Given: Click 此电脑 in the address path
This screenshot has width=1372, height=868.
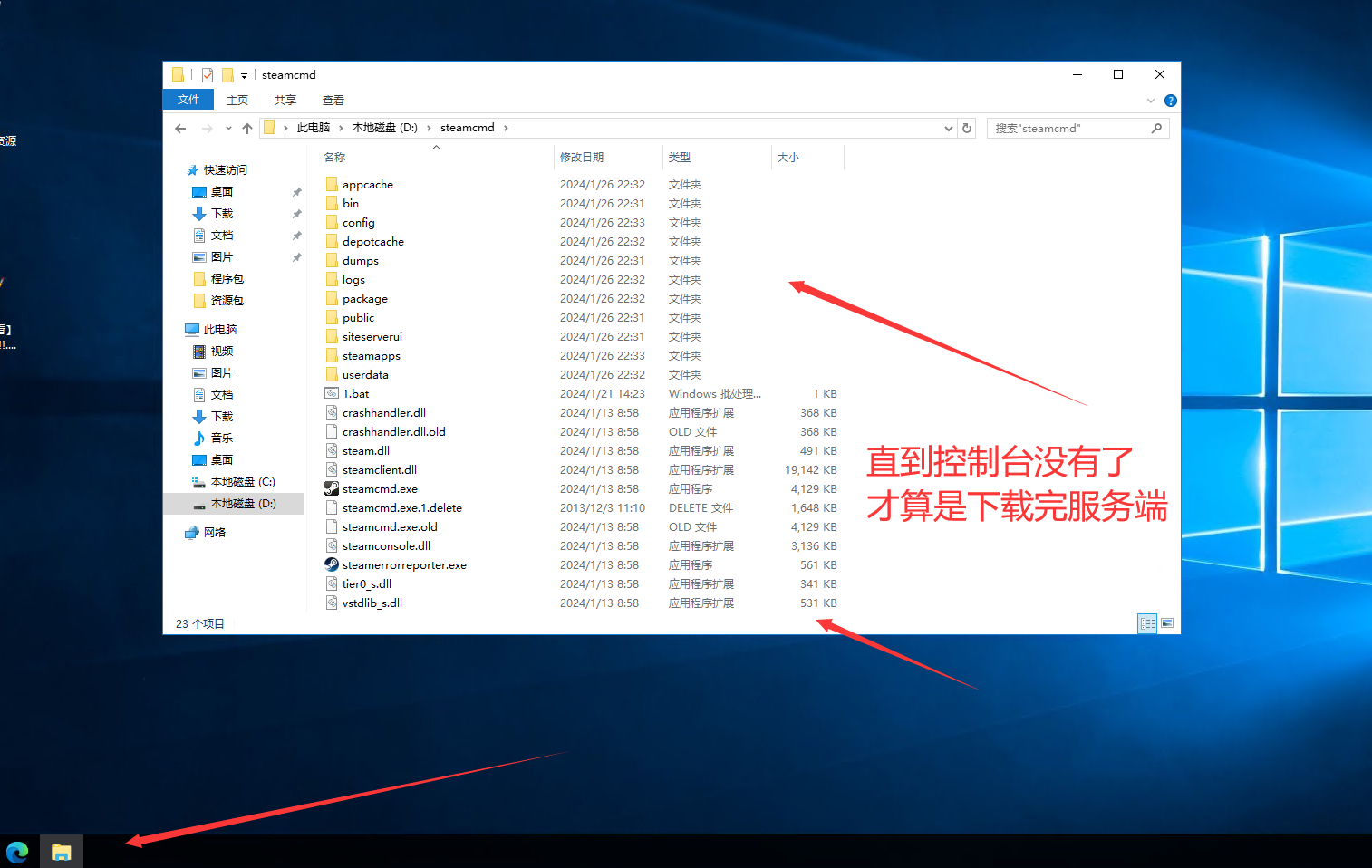Looking at the screenshot, I should (314, 128).
